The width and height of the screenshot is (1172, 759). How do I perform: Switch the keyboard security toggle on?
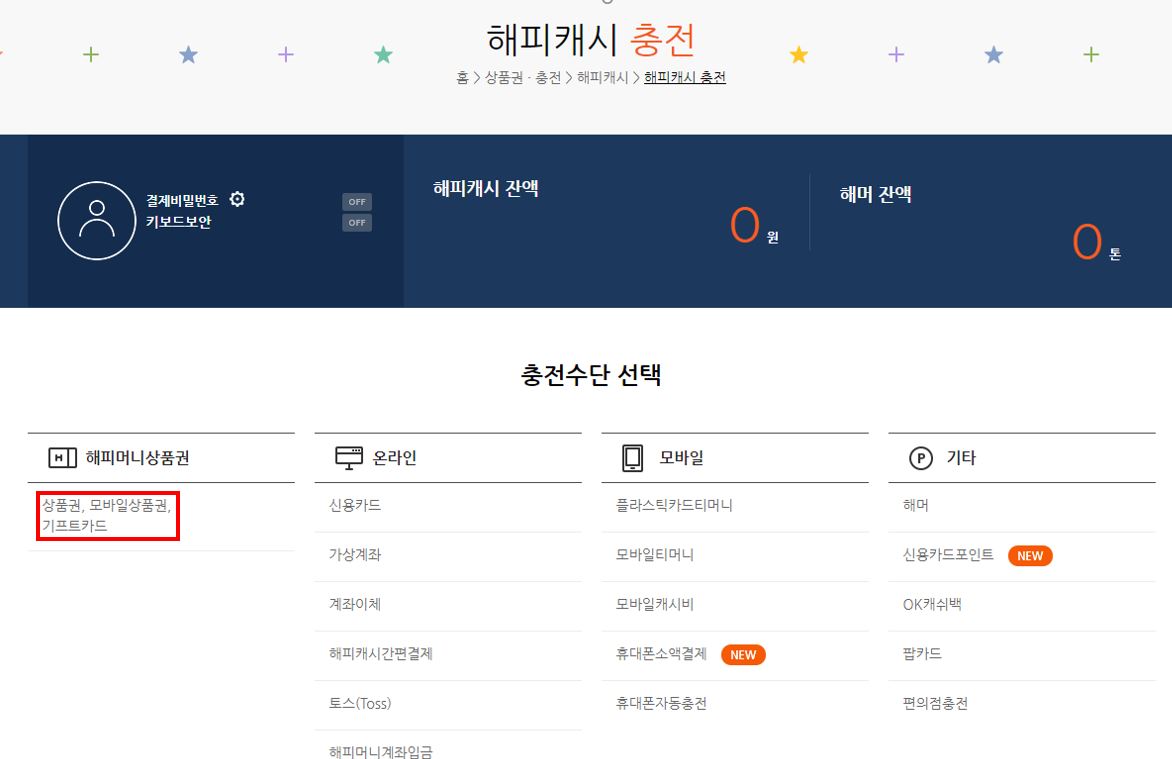pos(356,222)
